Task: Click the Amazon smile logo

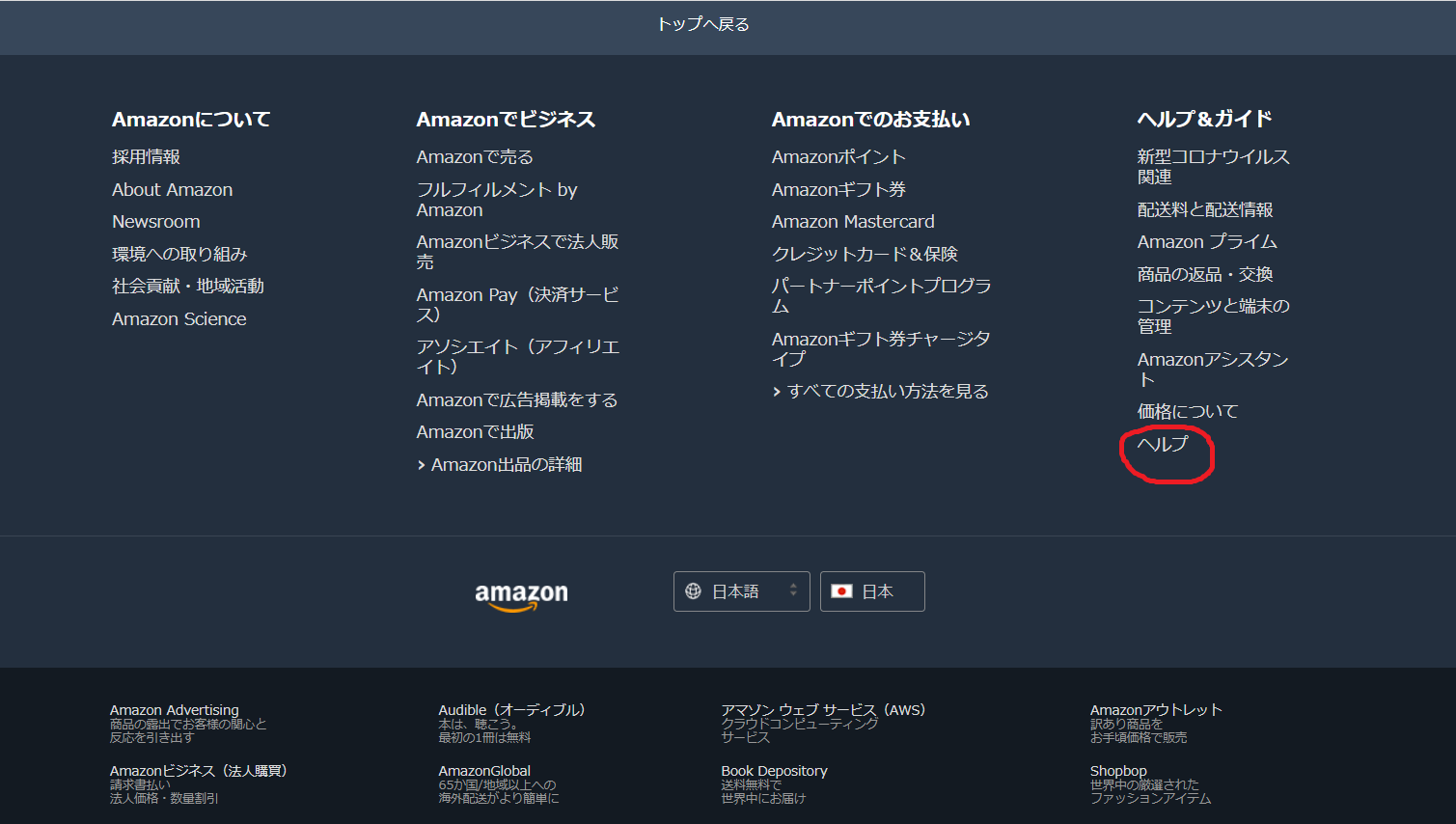Action: [521, 596]
